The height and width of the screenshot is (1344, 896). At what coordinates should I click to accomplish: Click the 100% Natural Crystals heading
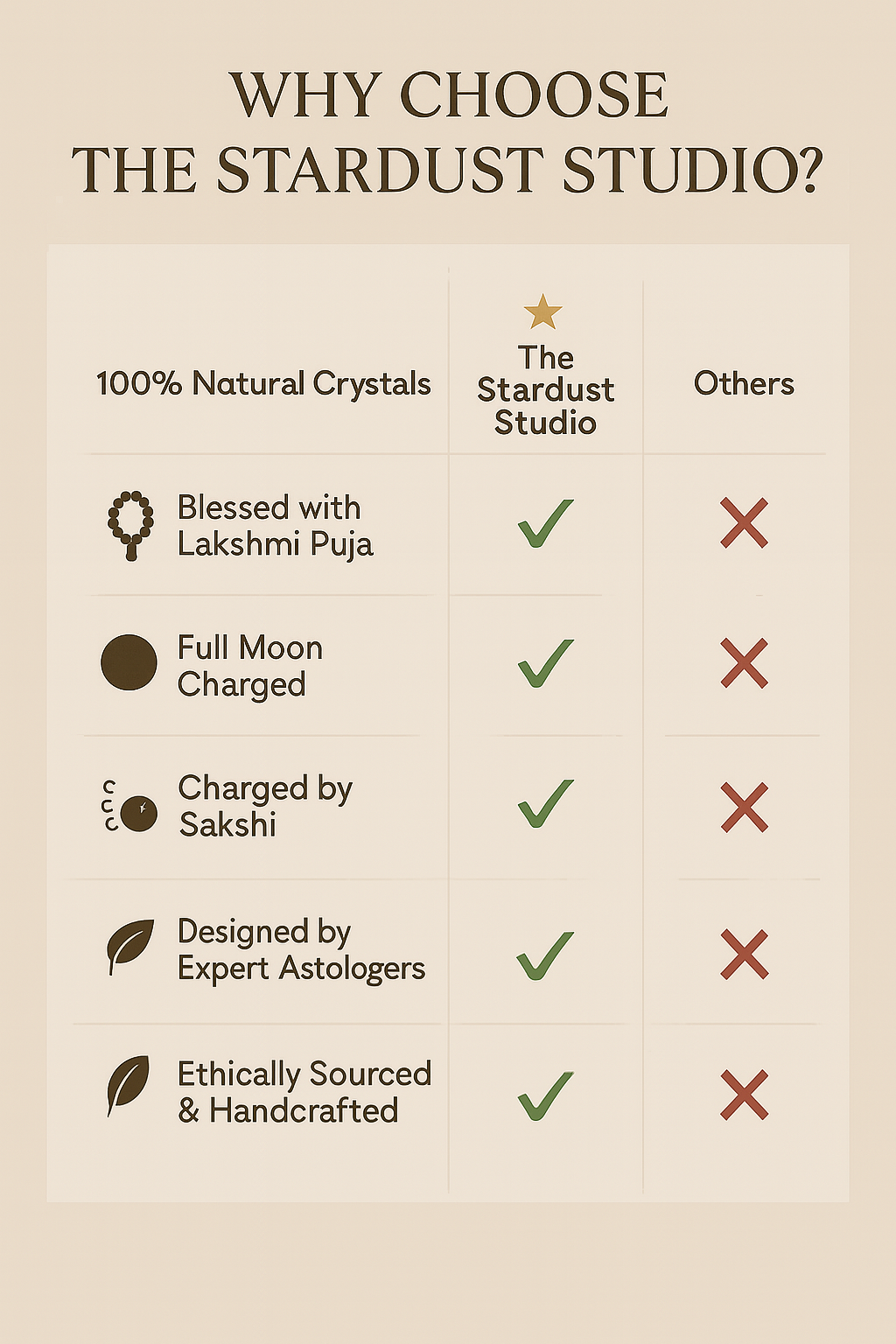[263, 384]
